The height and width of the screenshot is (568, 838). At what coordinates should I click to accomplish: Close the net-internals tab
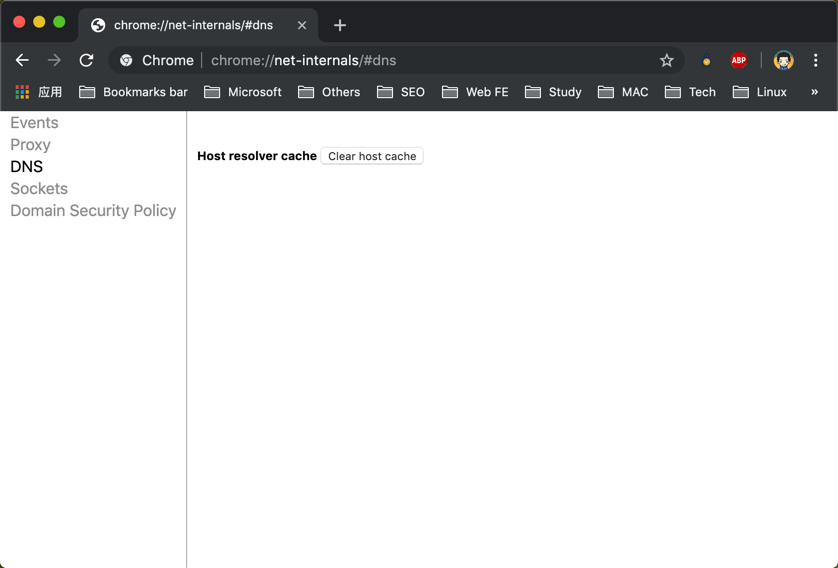[x=302, y=25]
